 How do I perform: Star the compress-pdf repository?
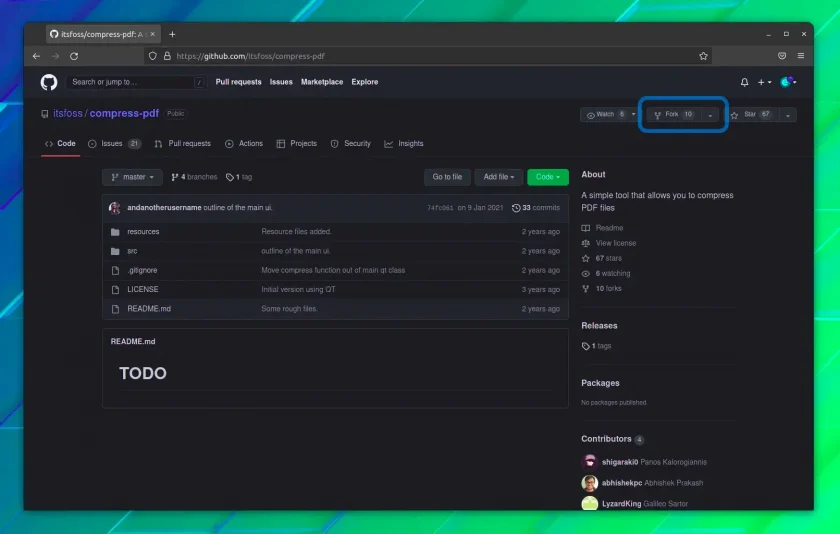[x=753, y=115]
